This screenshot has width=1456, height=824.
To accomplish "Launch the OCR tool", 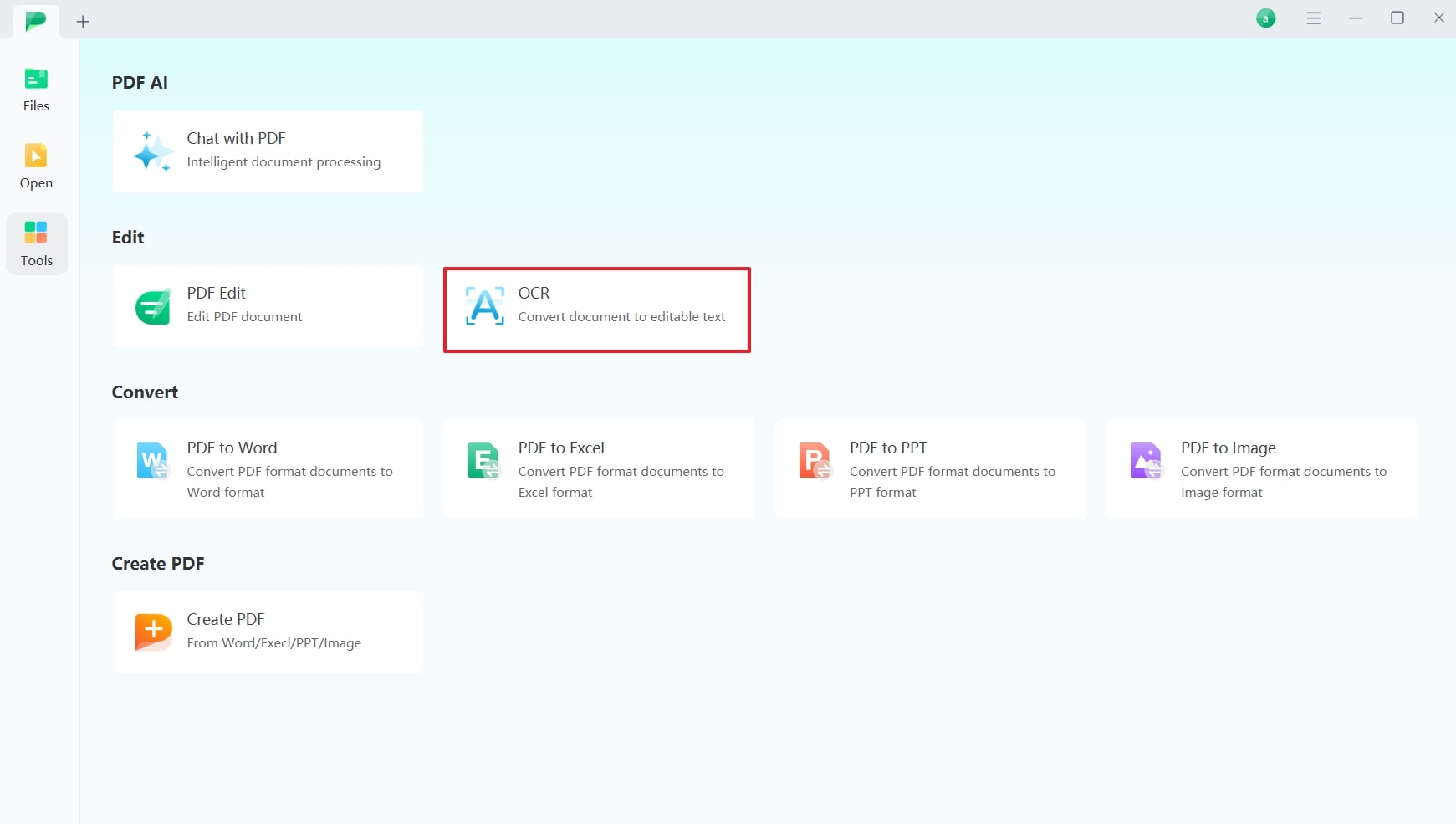I will coord(597,310).
